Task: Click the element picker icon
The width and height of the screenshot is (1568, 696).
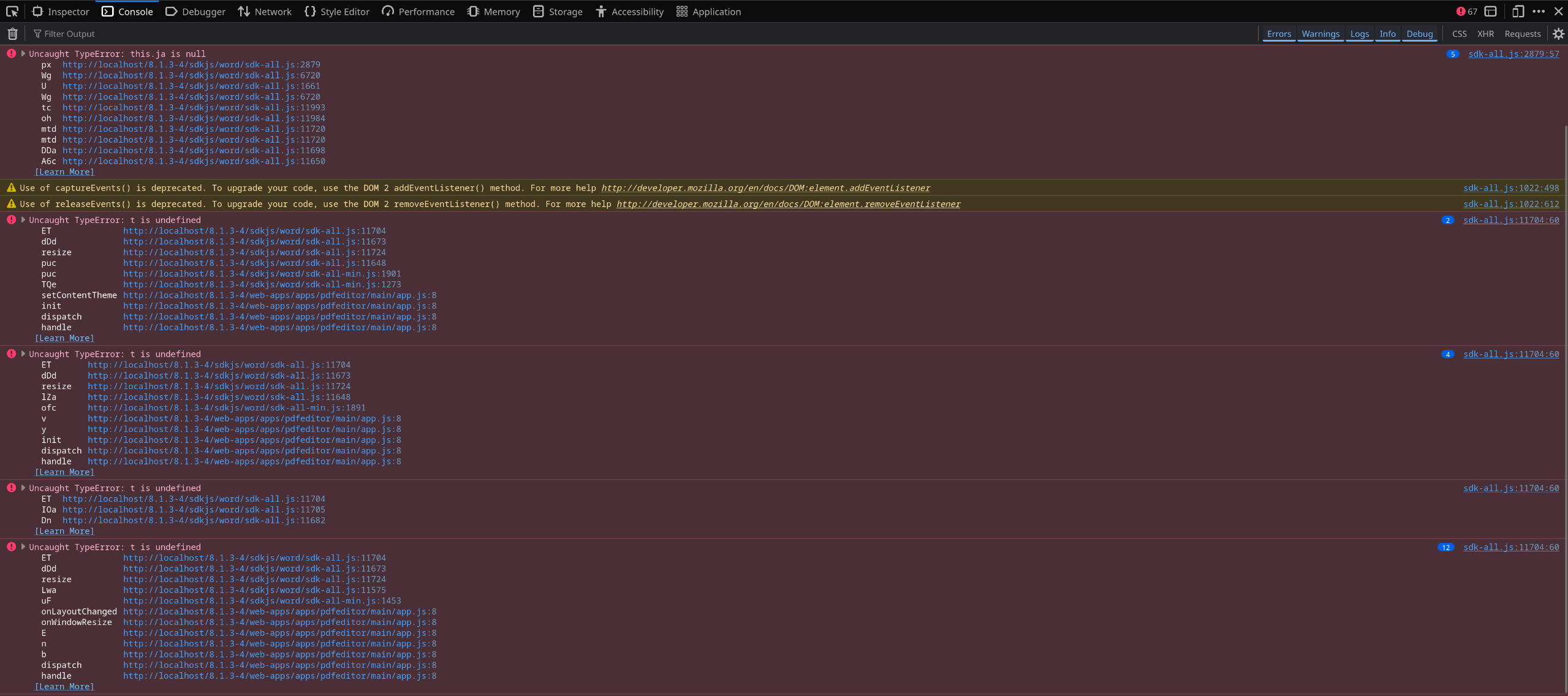Action: point(12,12)
